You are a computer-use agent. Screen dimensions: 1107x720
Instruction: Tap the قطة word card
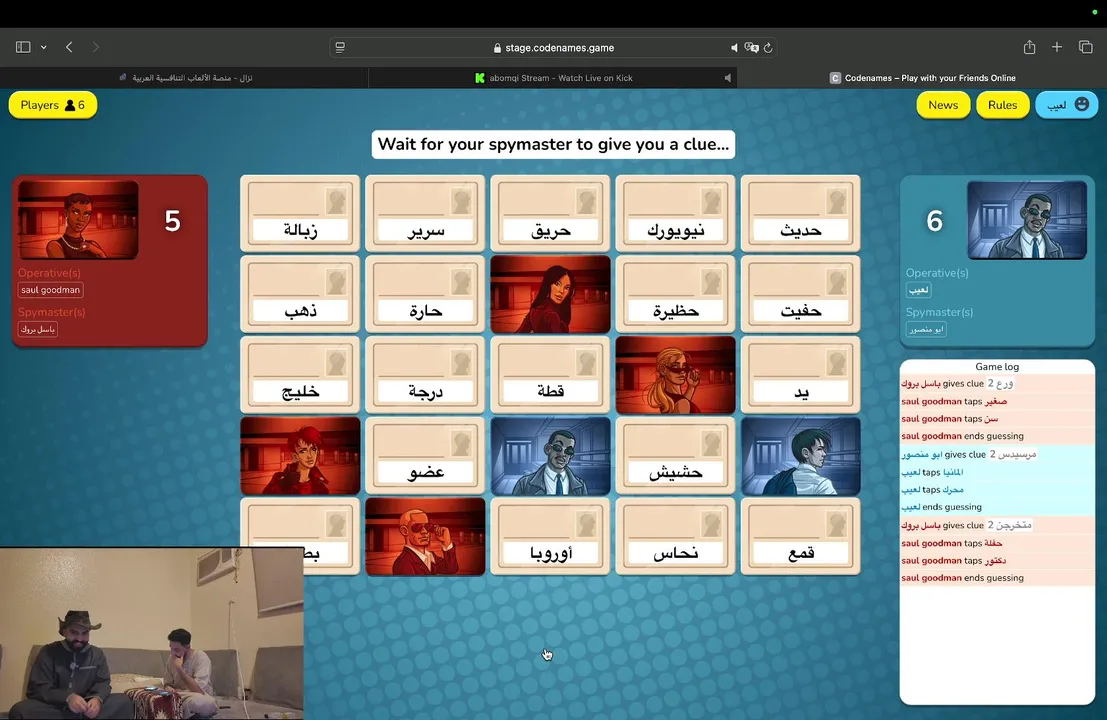point(550,375)
